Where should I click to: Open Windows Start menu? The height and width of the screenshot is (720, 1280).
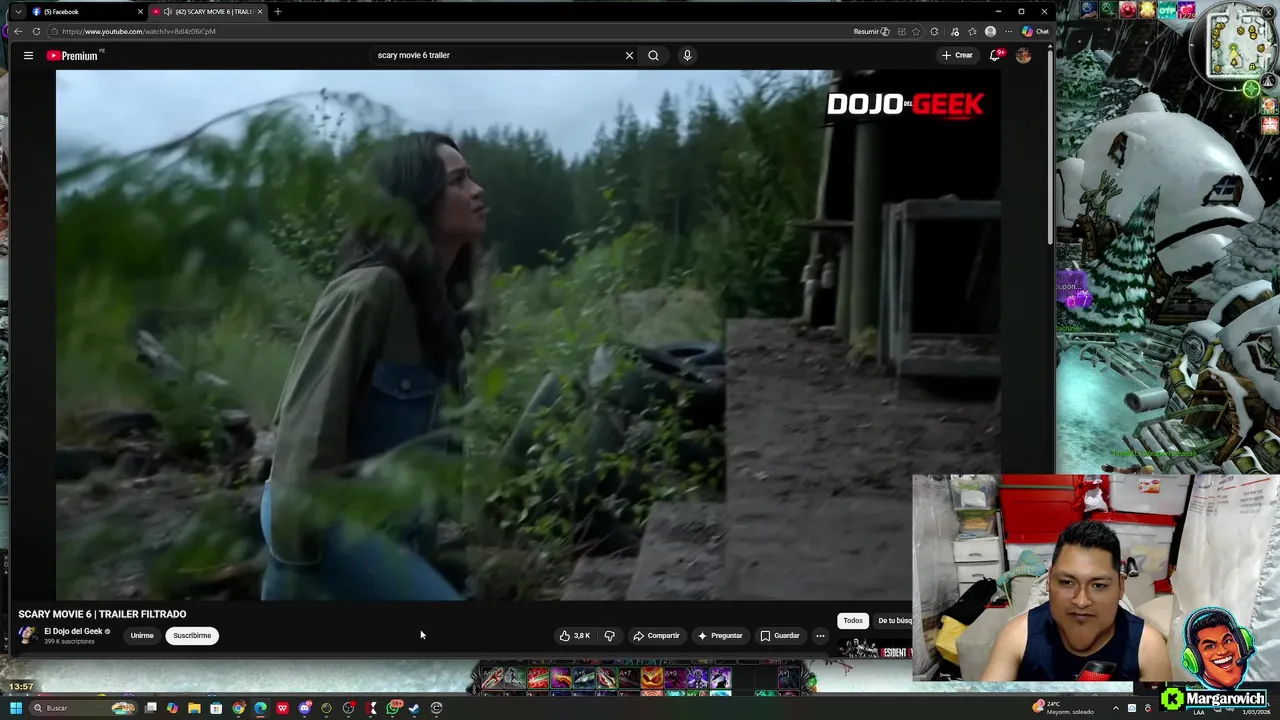coord(16,708)
